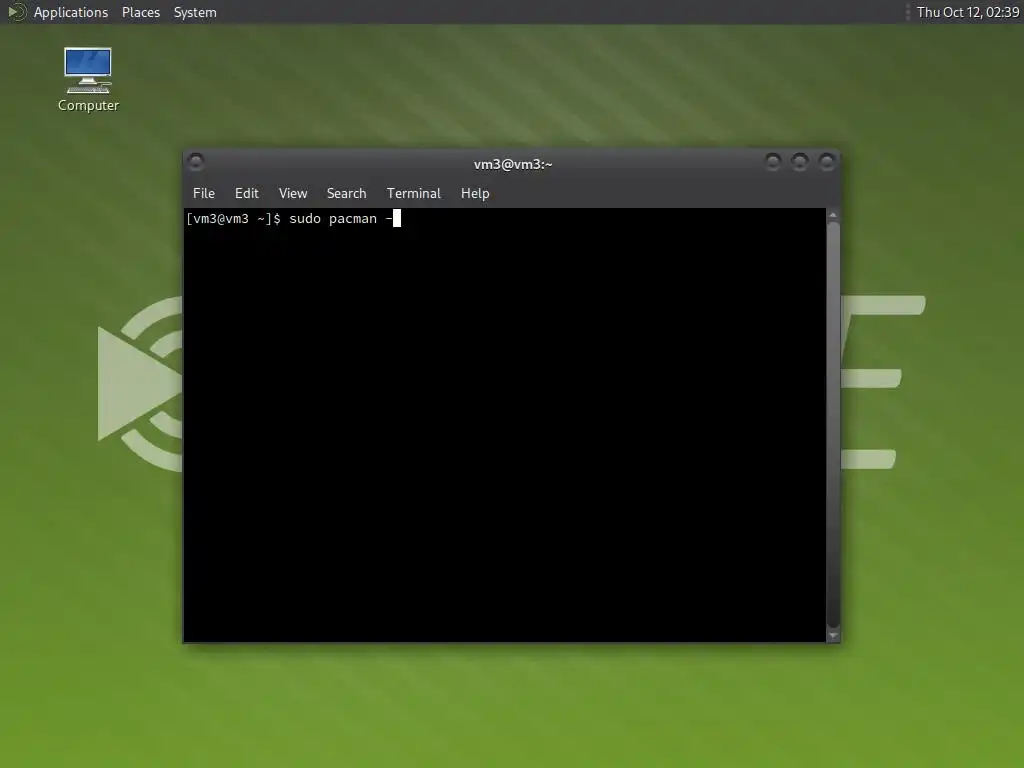Open the System menu
This screenshot has height=768, width=1024.
tap(195, 12)
